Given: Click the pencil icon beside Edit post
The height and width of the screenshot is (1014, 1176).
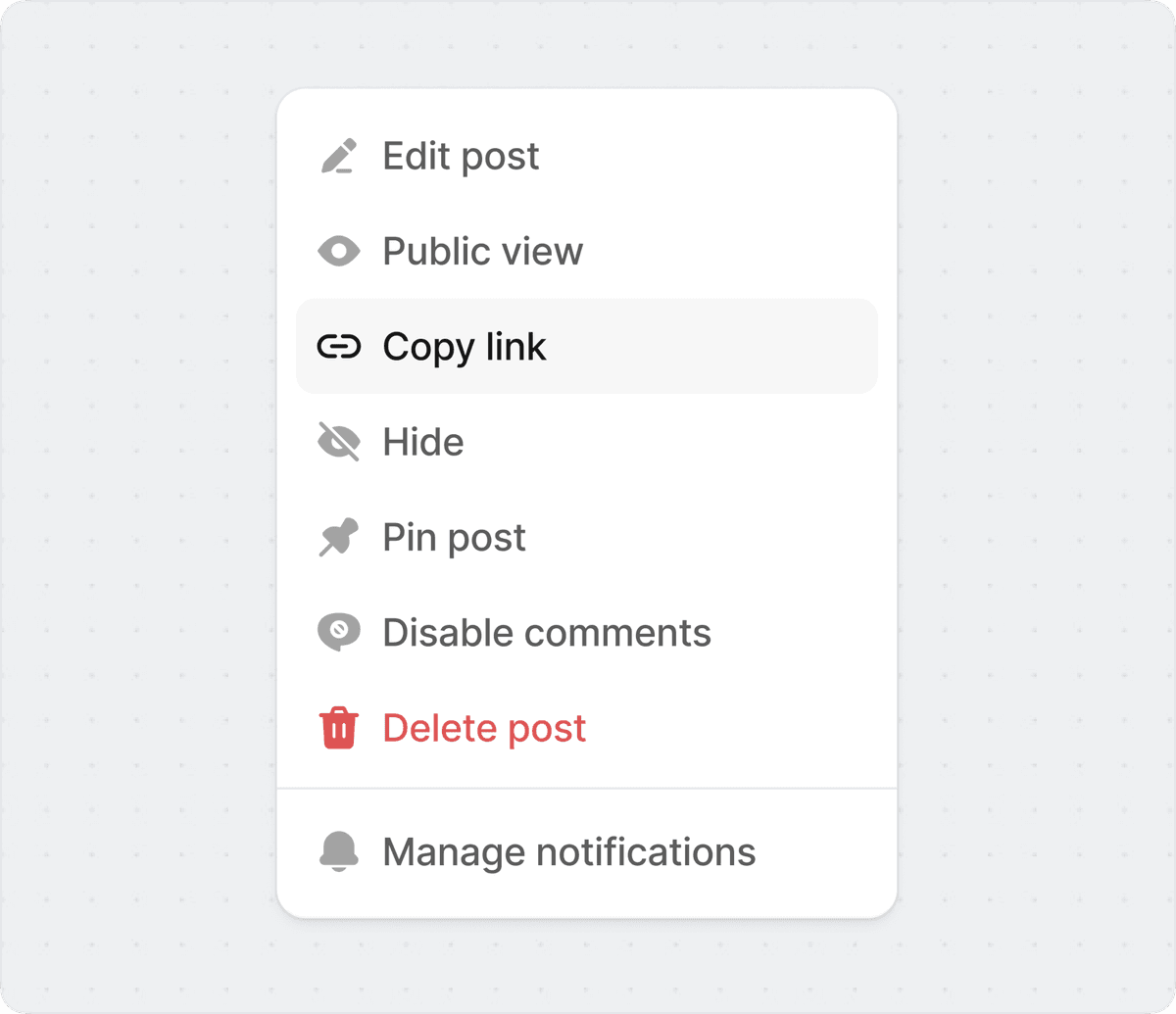Looking at the screenshot, I should tap(339, 157).
